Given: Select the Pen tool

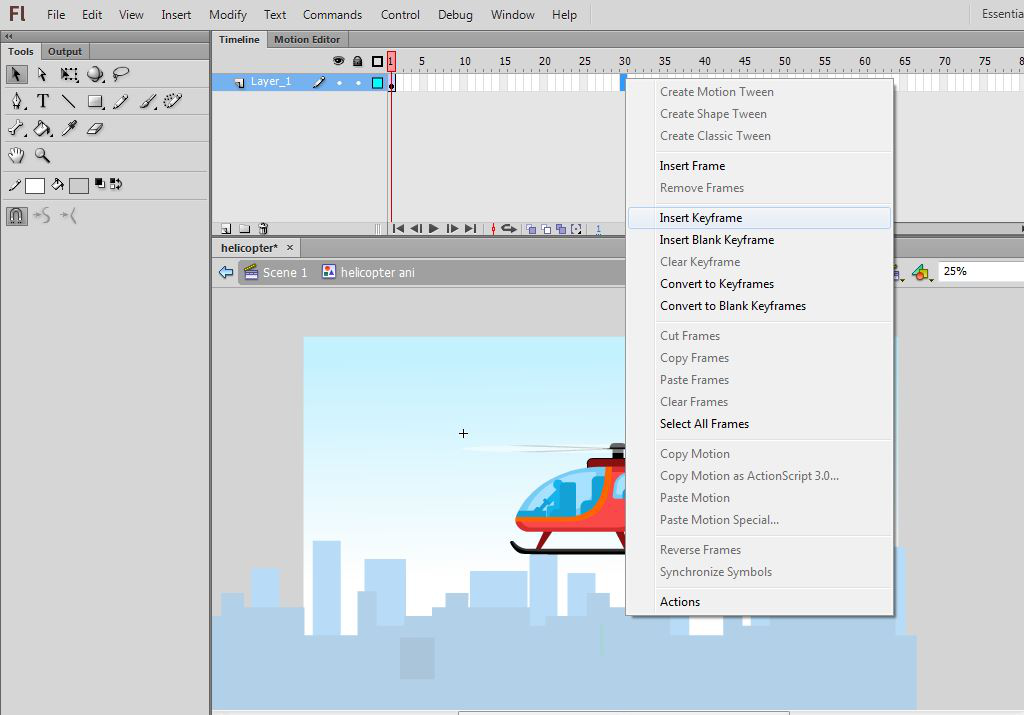Looking at the screenshot, I should click(x=17, y=101).
